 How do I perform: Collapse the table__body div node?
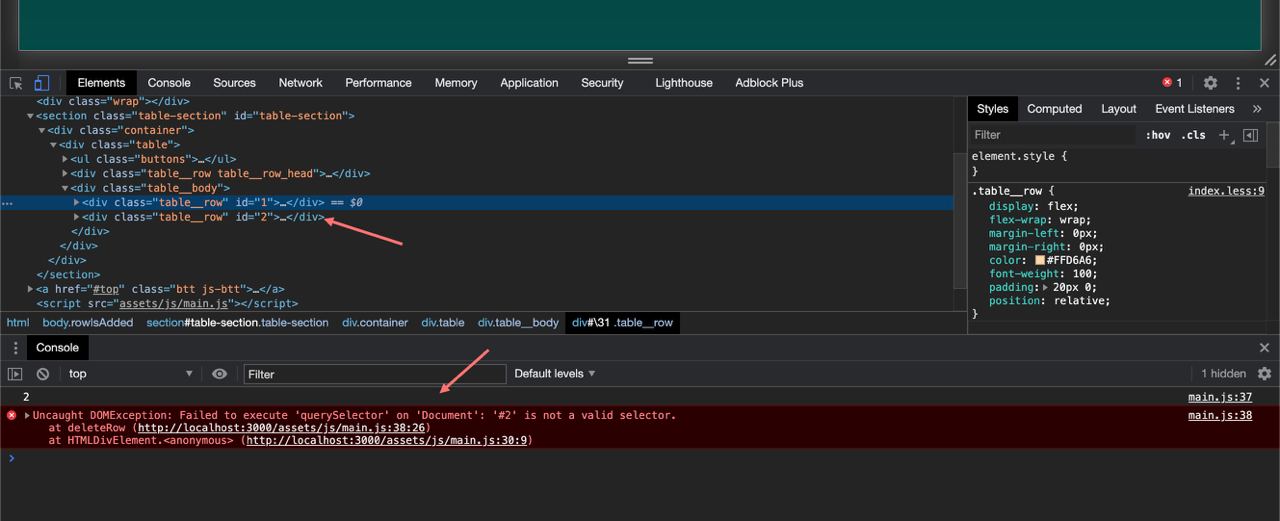(x=65, y=188)
